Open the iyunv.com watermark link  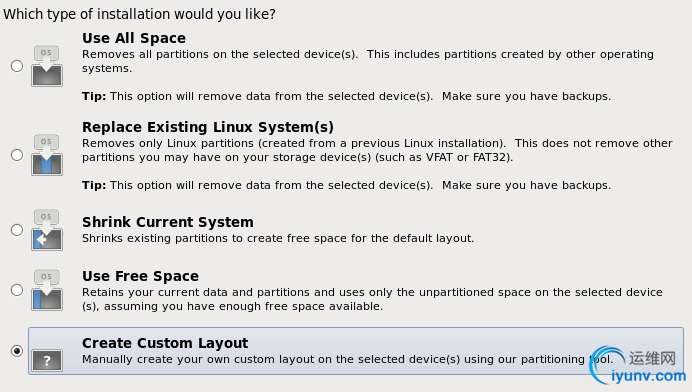(x=648, y=376)
